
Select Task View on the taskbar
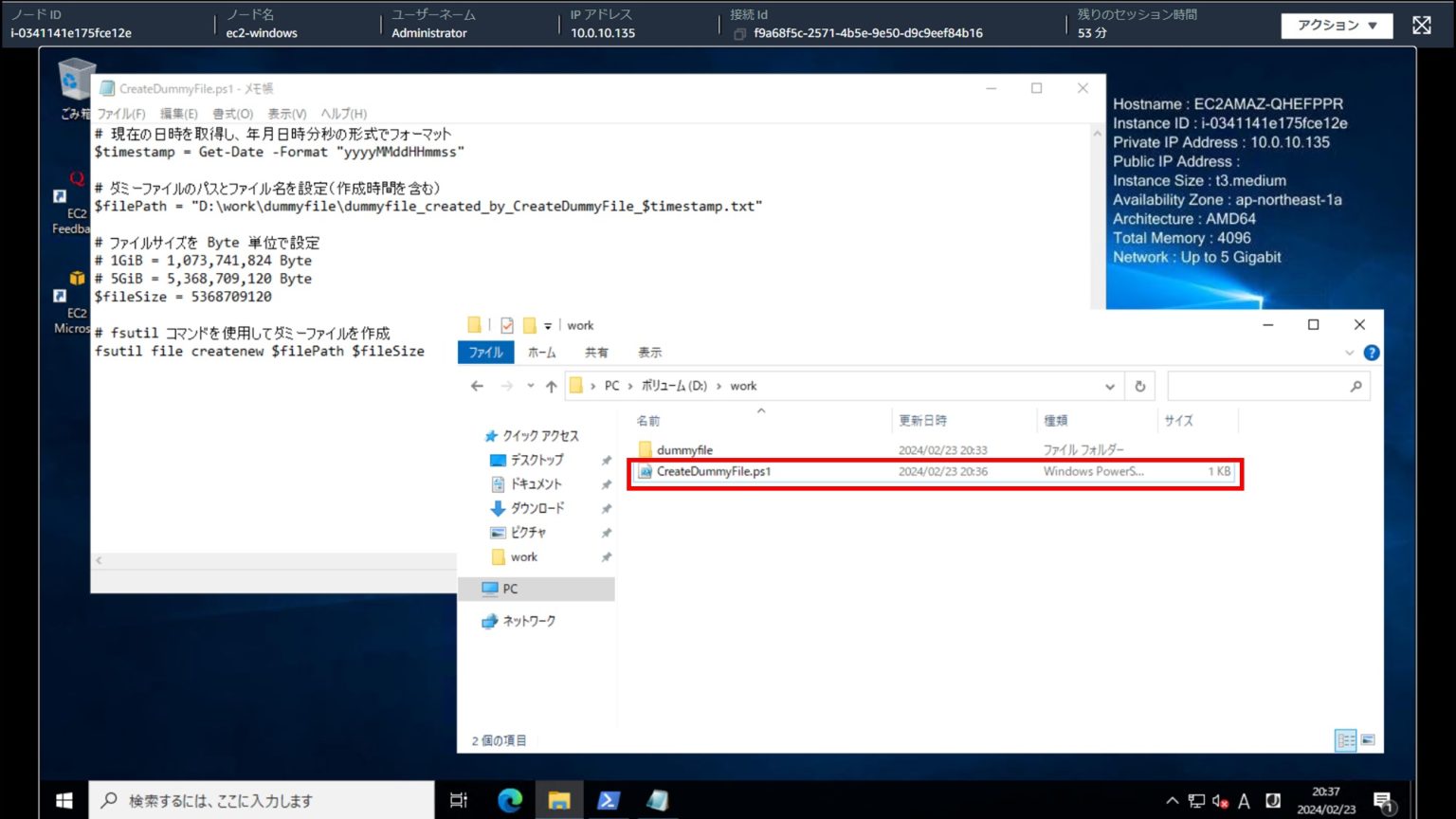(459, 800)
